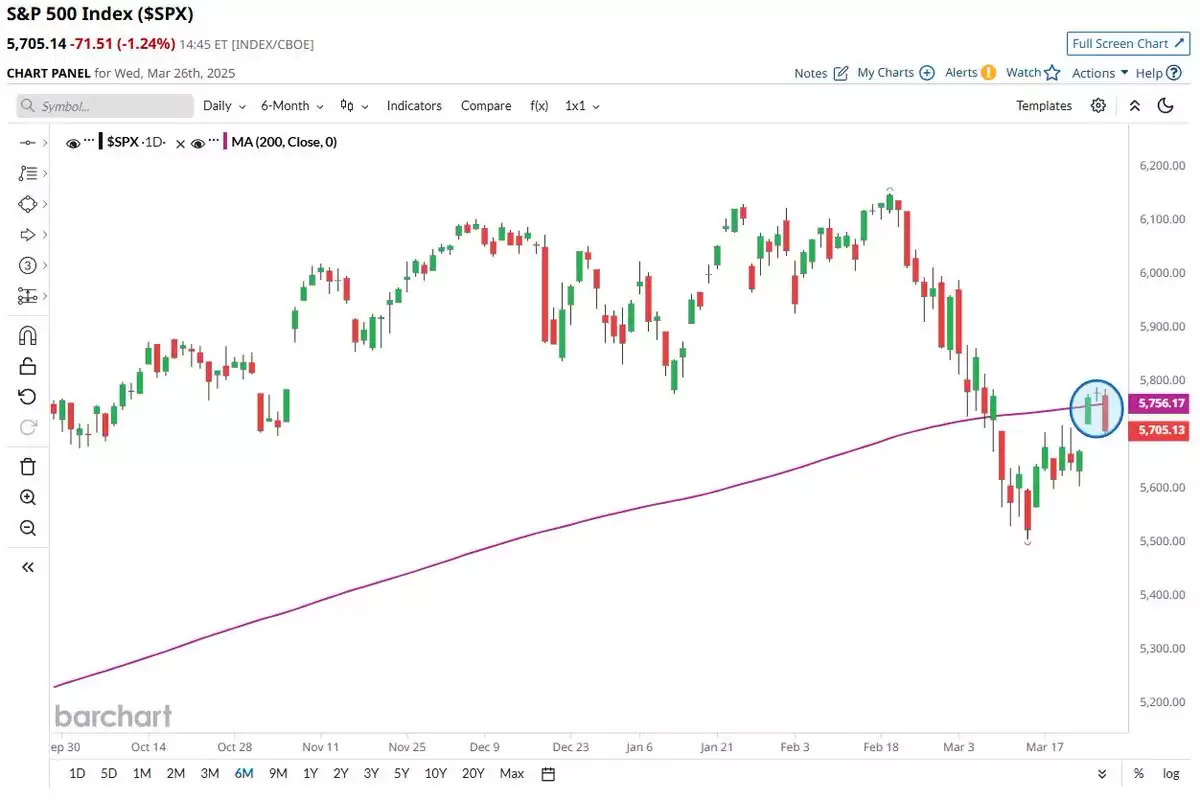
Task: Open the calendar date range icon
Action: tap(547, 773)
